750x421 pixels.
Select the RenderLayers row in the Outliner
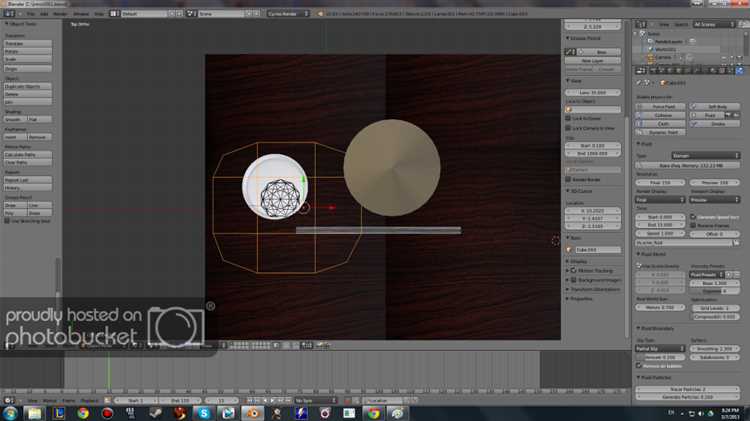point(668,42)
